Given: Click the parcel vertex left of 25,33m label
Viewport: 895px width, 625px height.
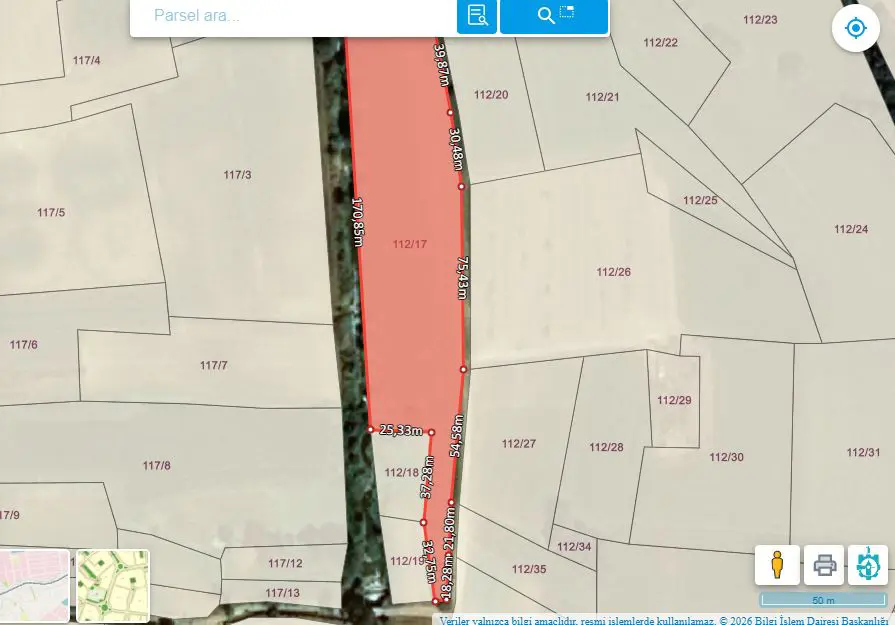Looking at the screenshot, I should pyautogui.click(x=370, y=430).
